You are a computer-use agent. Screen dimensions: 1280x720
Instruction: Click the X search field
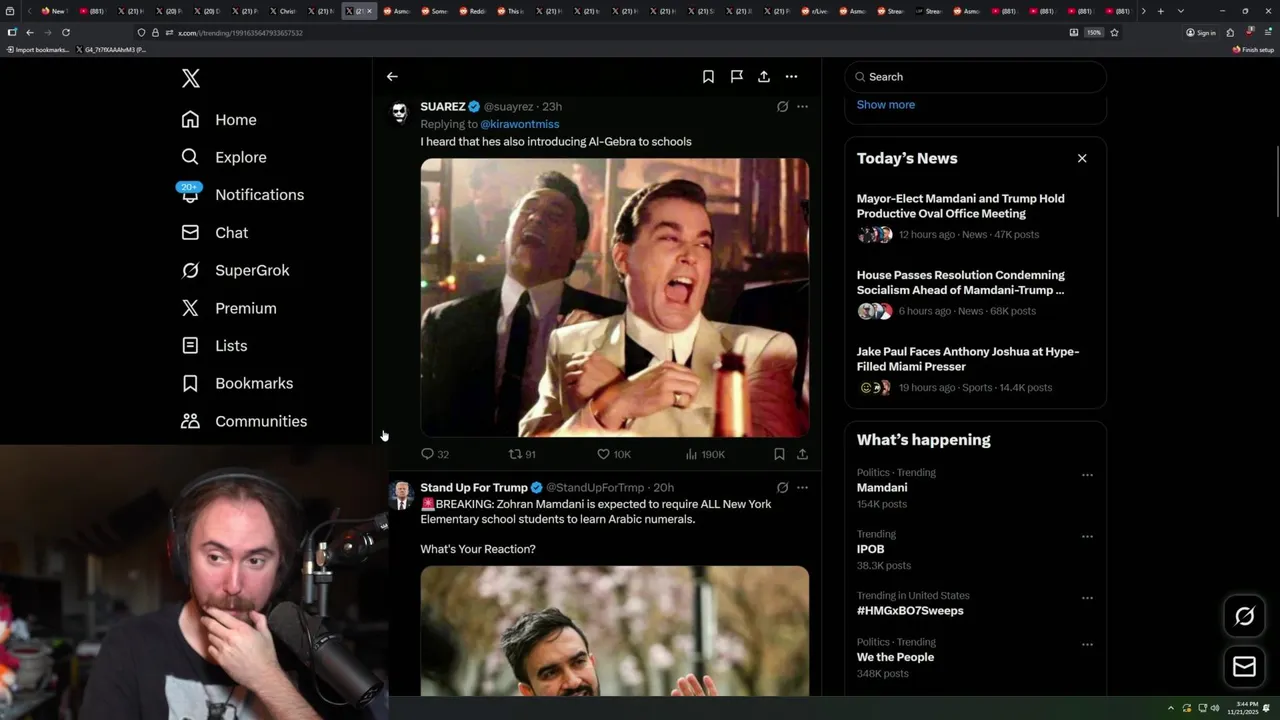[975, 77]
